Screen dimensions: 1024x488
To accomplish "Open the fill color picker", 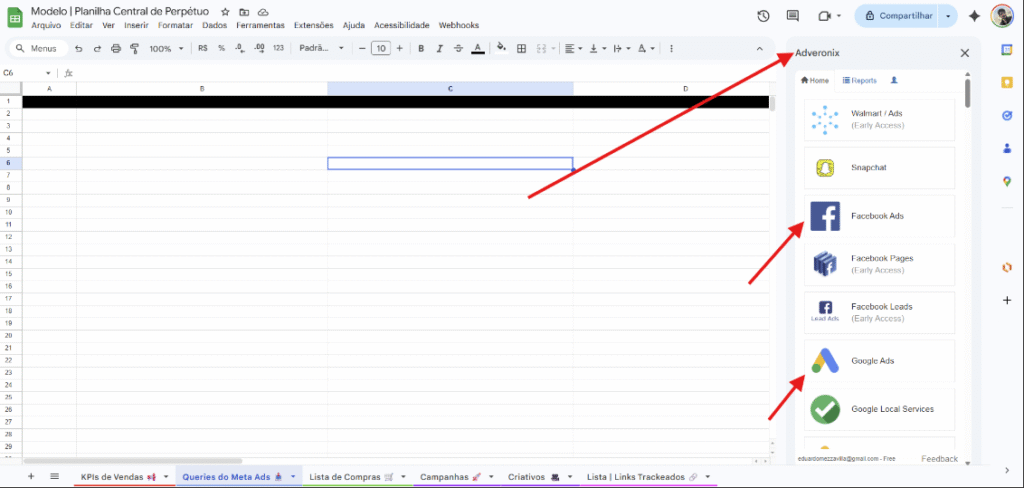I will click(501, 48).
